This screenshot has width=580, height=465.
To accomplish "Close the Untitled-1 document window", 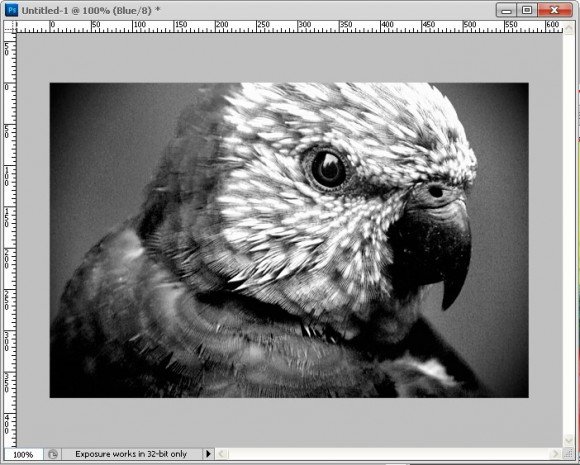I will [555, 10].
